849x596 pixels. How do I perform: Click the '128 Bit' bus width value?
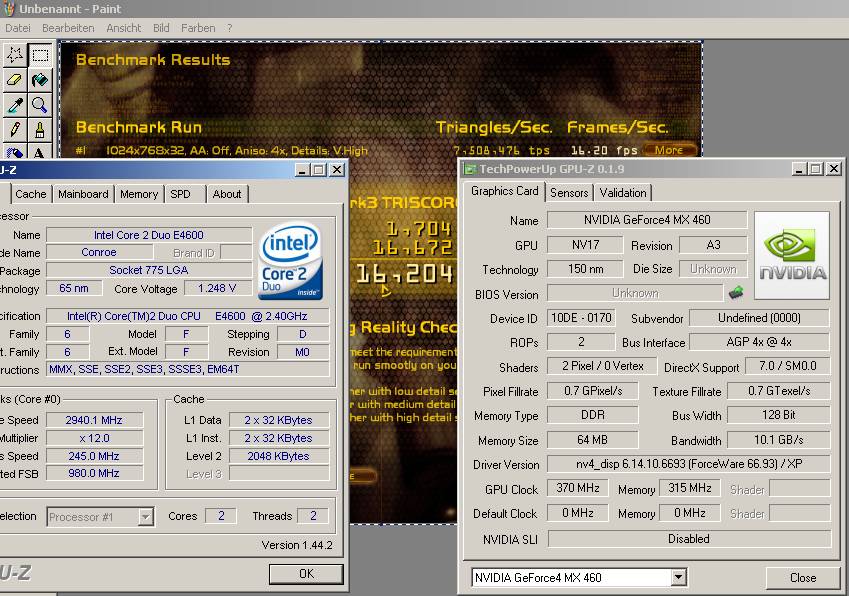click(779, 415)
